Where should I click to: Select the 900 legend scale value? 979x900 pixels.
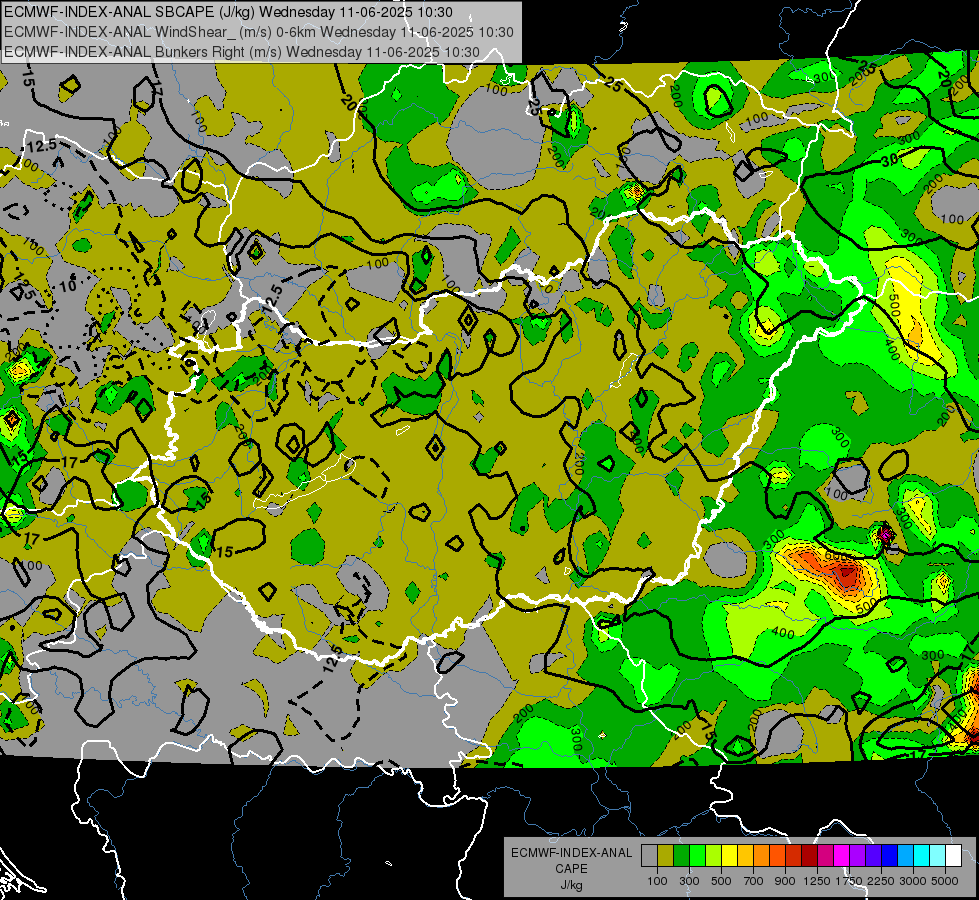pos(785,881)
